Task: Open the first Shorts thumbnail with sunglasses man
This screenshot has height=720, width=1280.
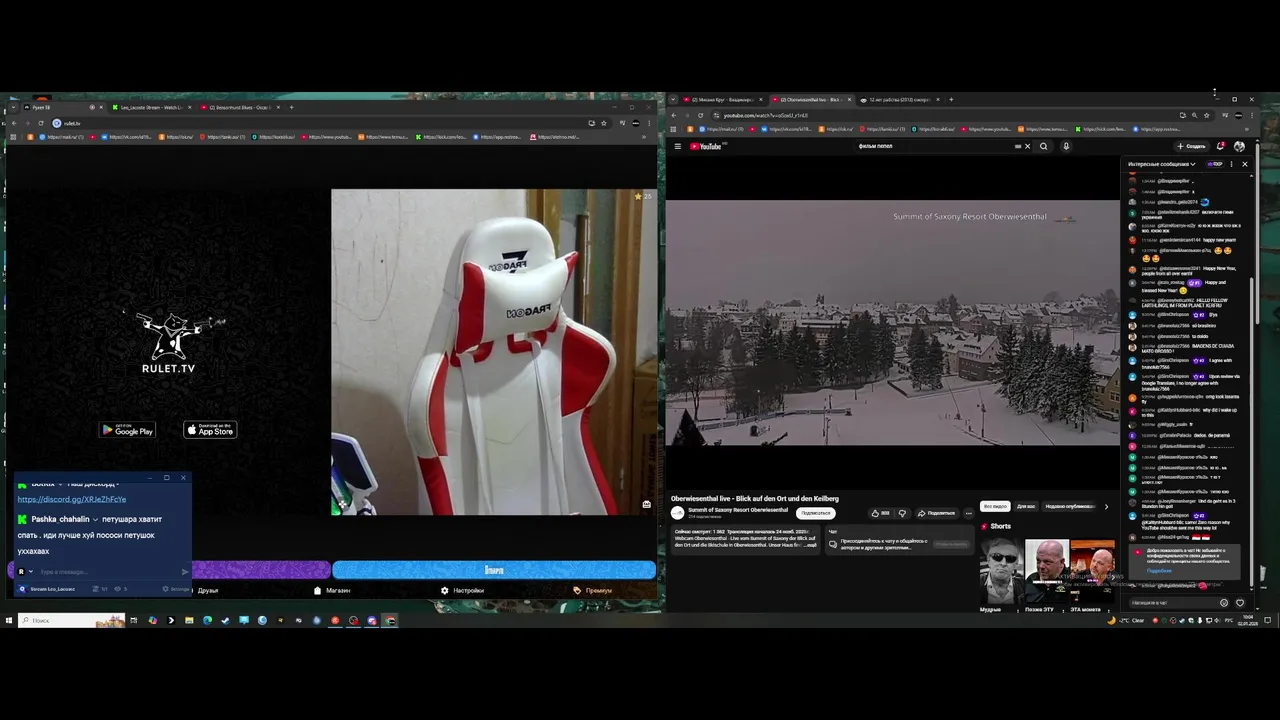Action: coord(1001,571)
